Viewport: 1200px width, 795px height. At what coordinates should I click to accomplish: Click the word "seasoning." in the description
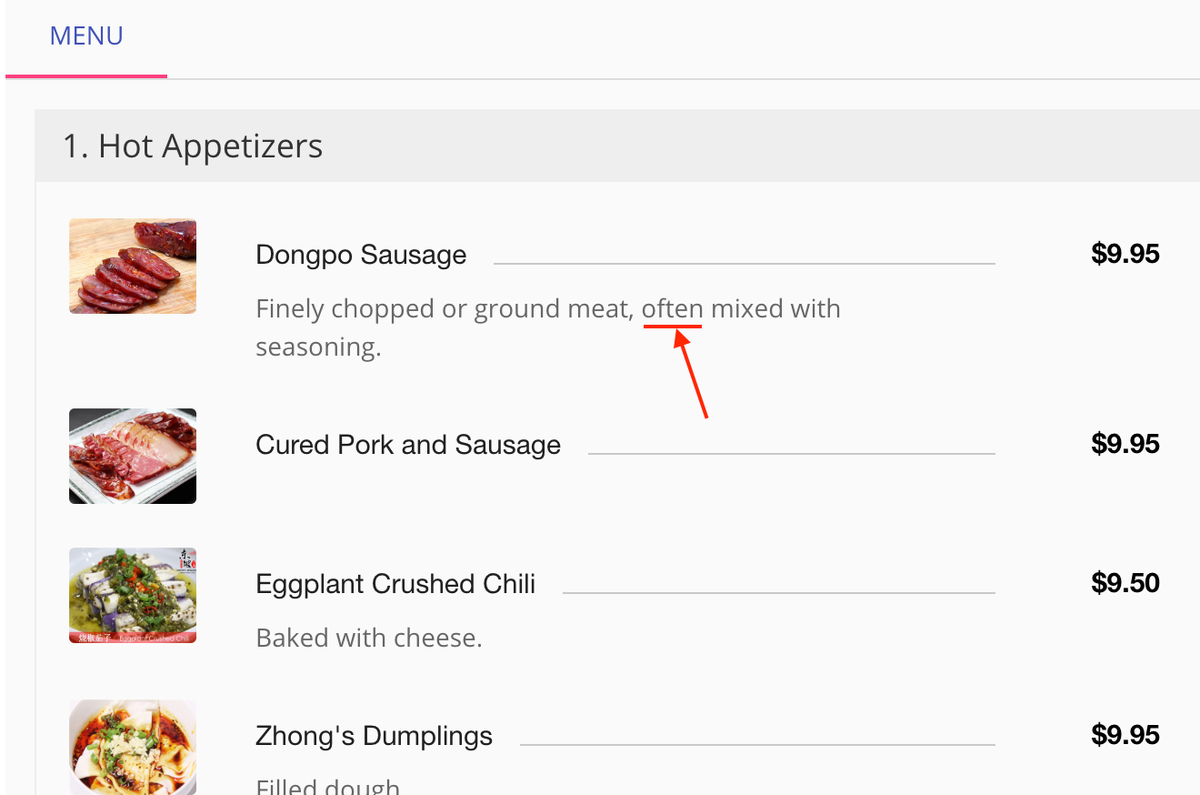318,348
